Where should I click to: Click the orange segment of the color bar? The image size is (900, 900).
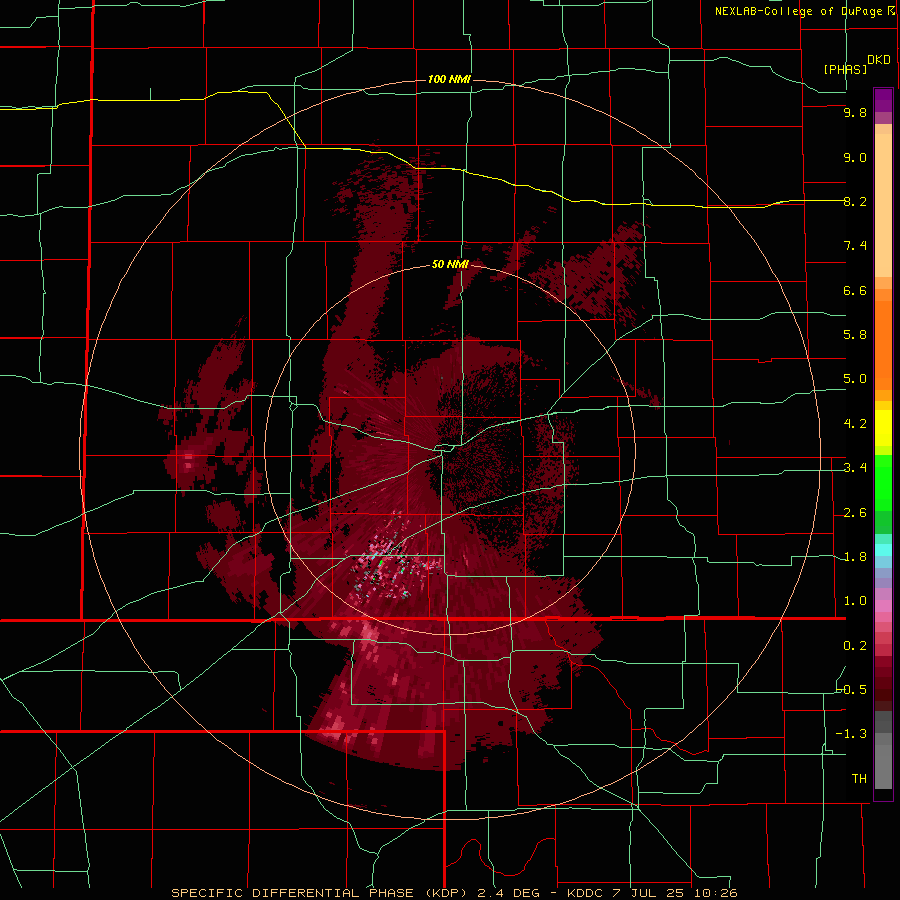[883, 344]
